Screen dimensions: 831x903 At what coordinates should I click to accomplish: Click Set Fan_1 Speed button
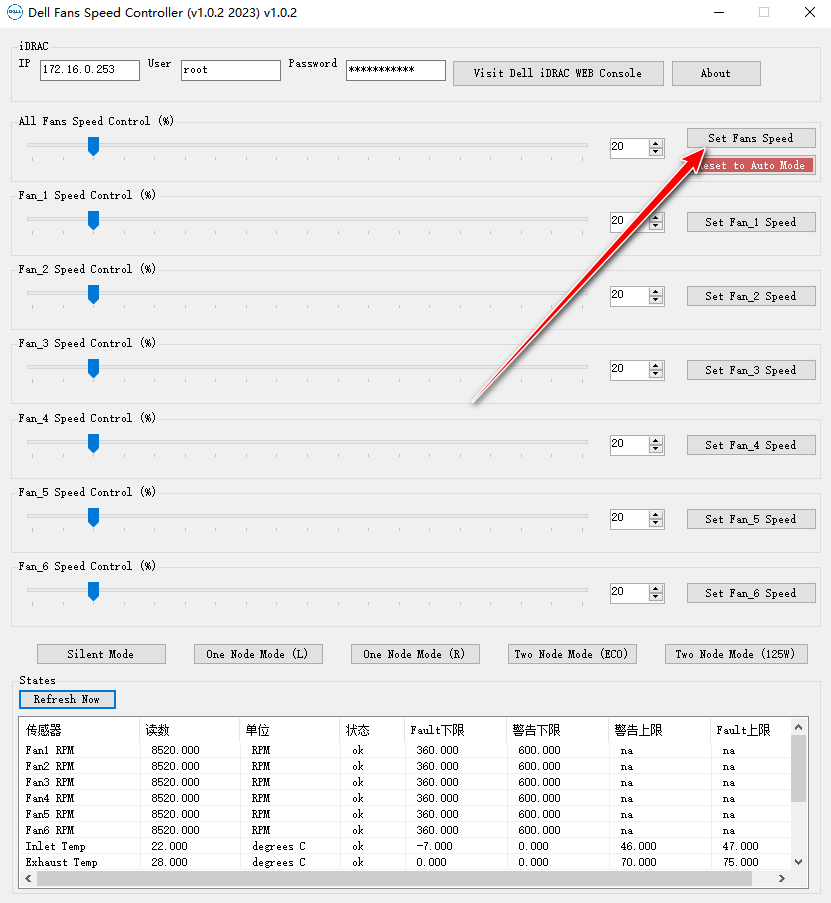pyautogui.click(x=751, y=222)
